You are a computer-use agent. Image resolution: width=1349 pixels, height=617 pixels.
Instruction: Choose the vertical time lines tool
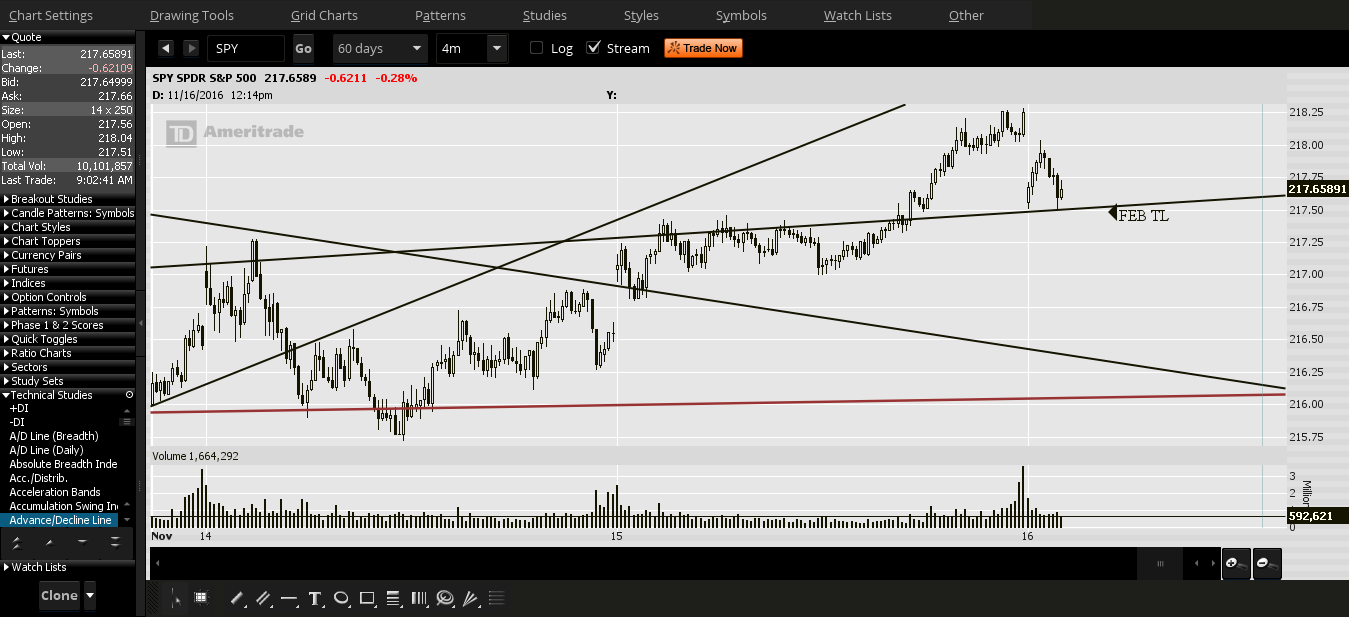pos(419,598)
